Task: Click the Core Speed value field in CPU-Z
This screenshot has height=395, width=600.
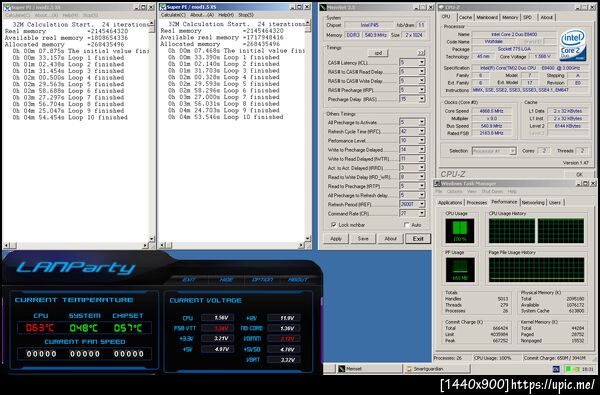Action: click(491, 111)
